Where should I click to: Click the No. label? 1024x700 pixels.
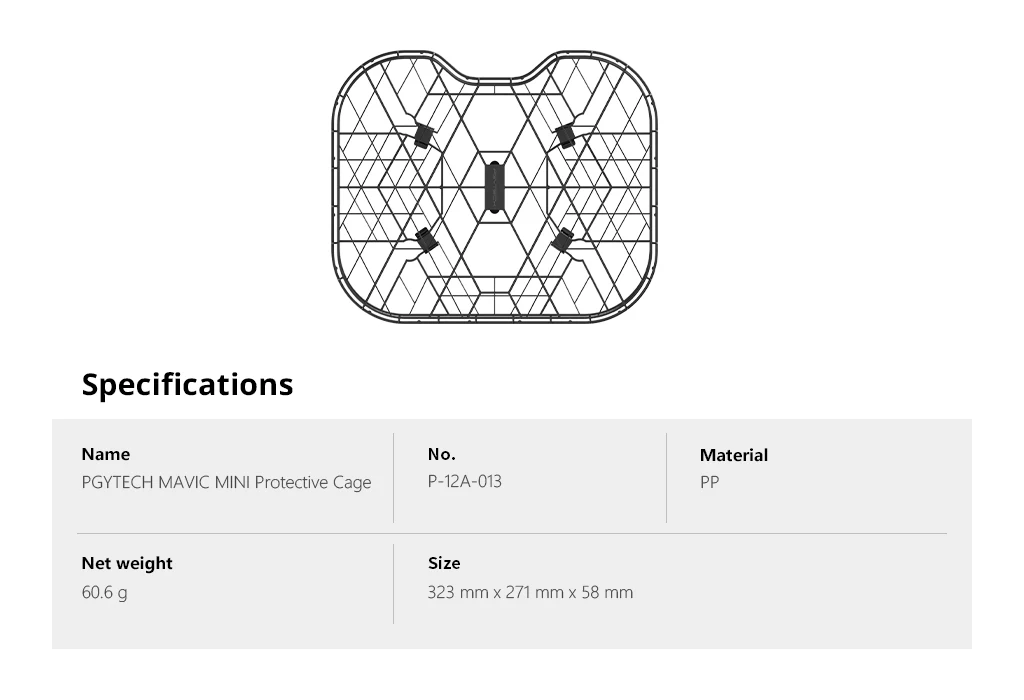pyautogui.click(x=442, y=454)
